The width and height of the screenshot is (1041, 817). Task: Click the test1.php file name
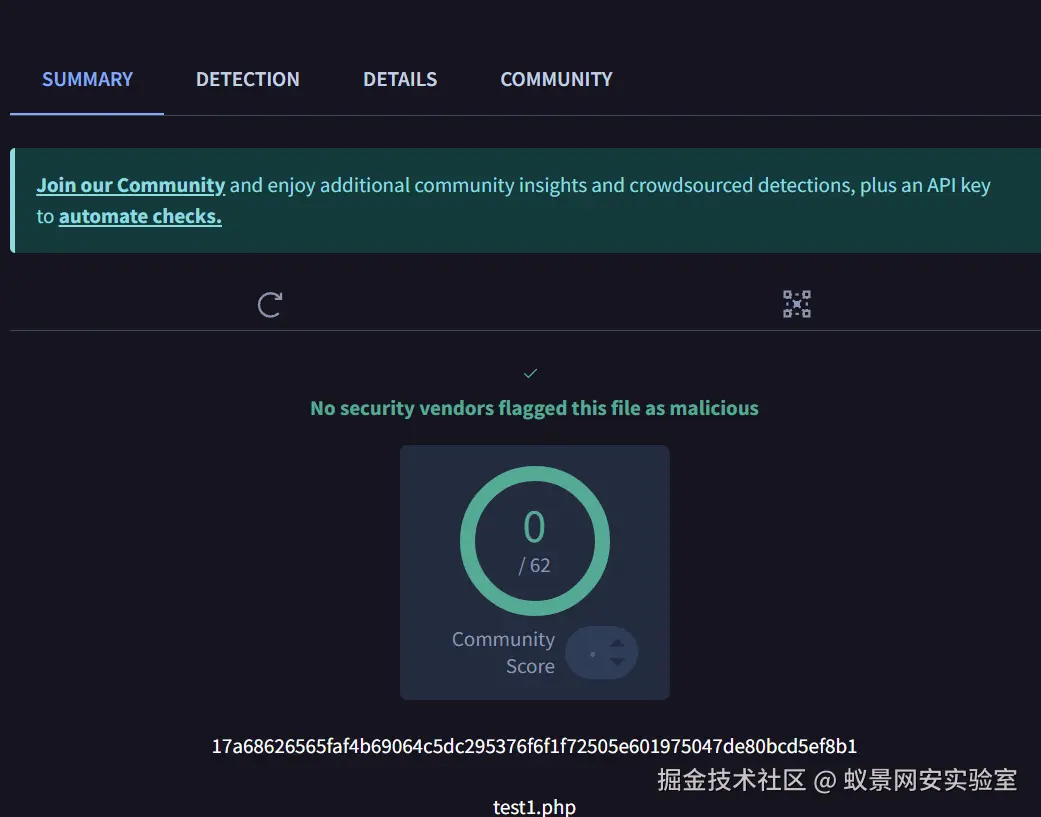pyautogui.click(x=534, y=807)
